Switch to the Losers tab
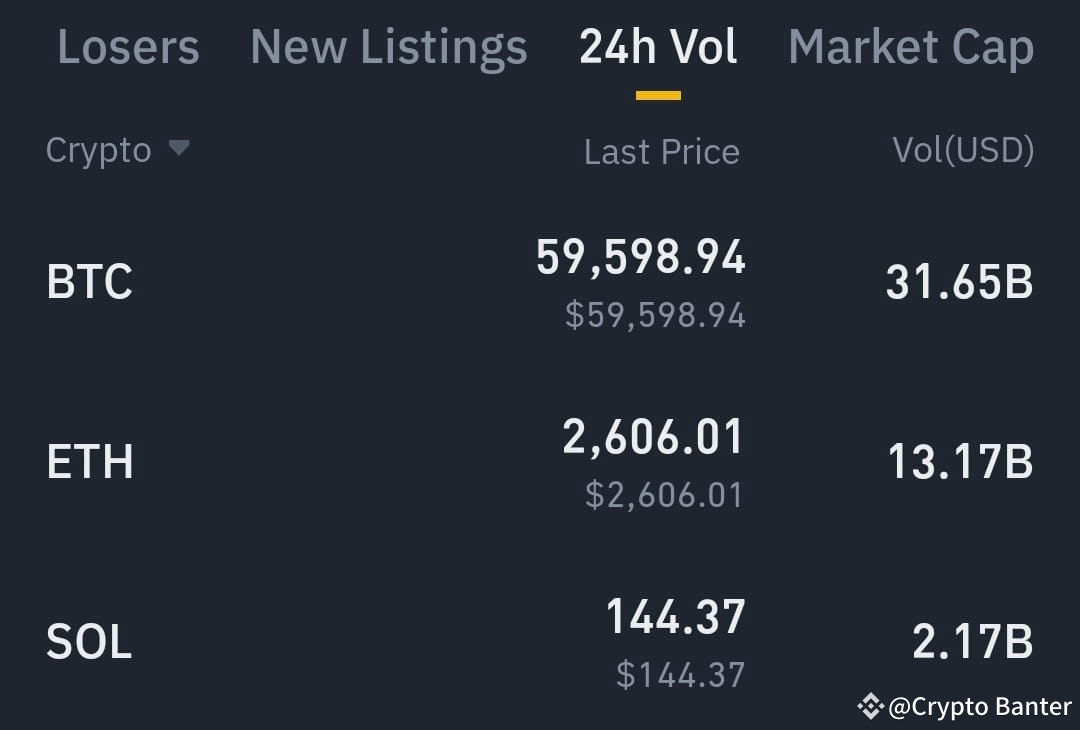 pos(128,46)
